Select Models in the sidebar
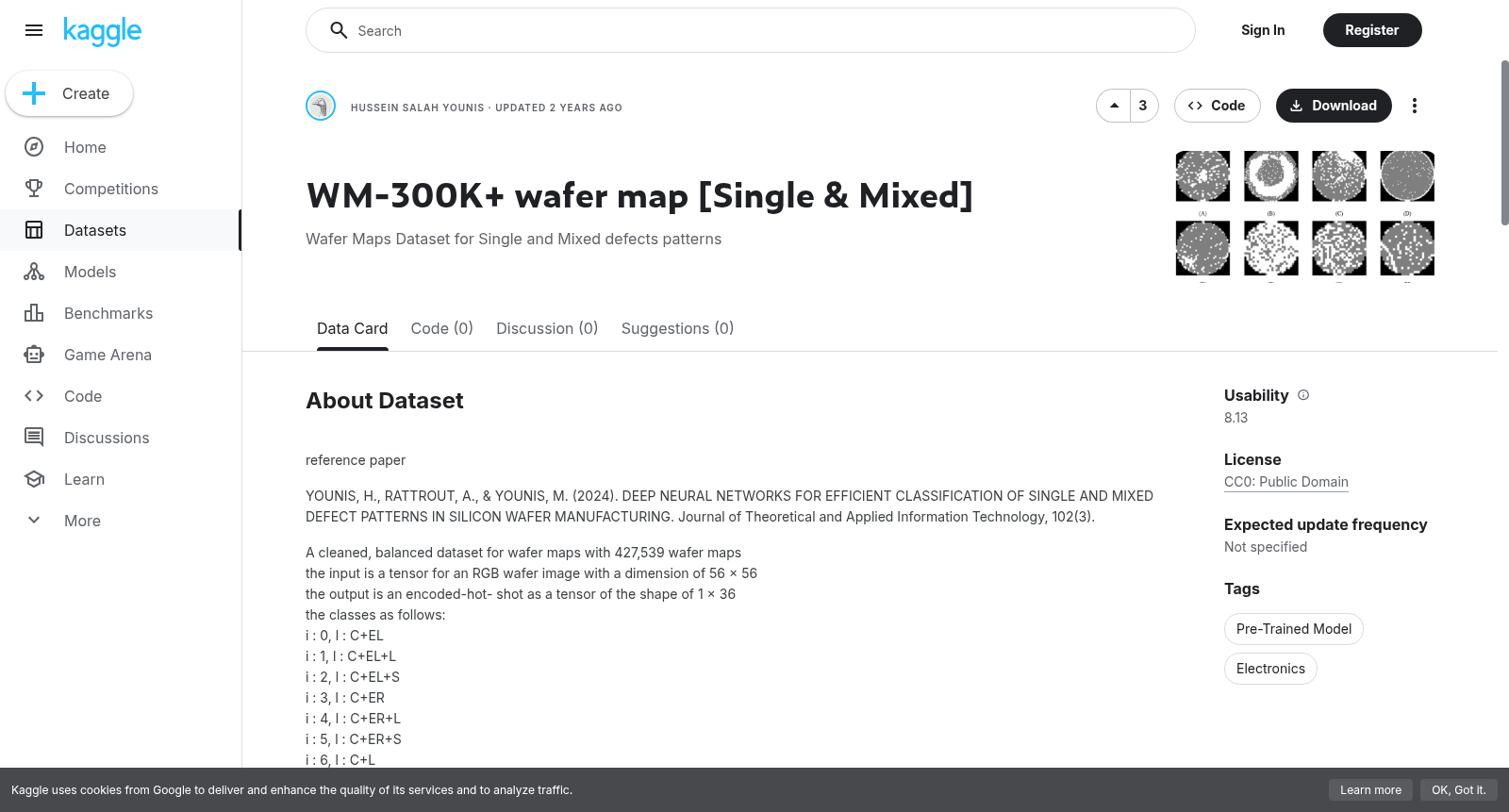This screenshot has height=812, width=1509. pyautogui.click(x=121, y=272)
